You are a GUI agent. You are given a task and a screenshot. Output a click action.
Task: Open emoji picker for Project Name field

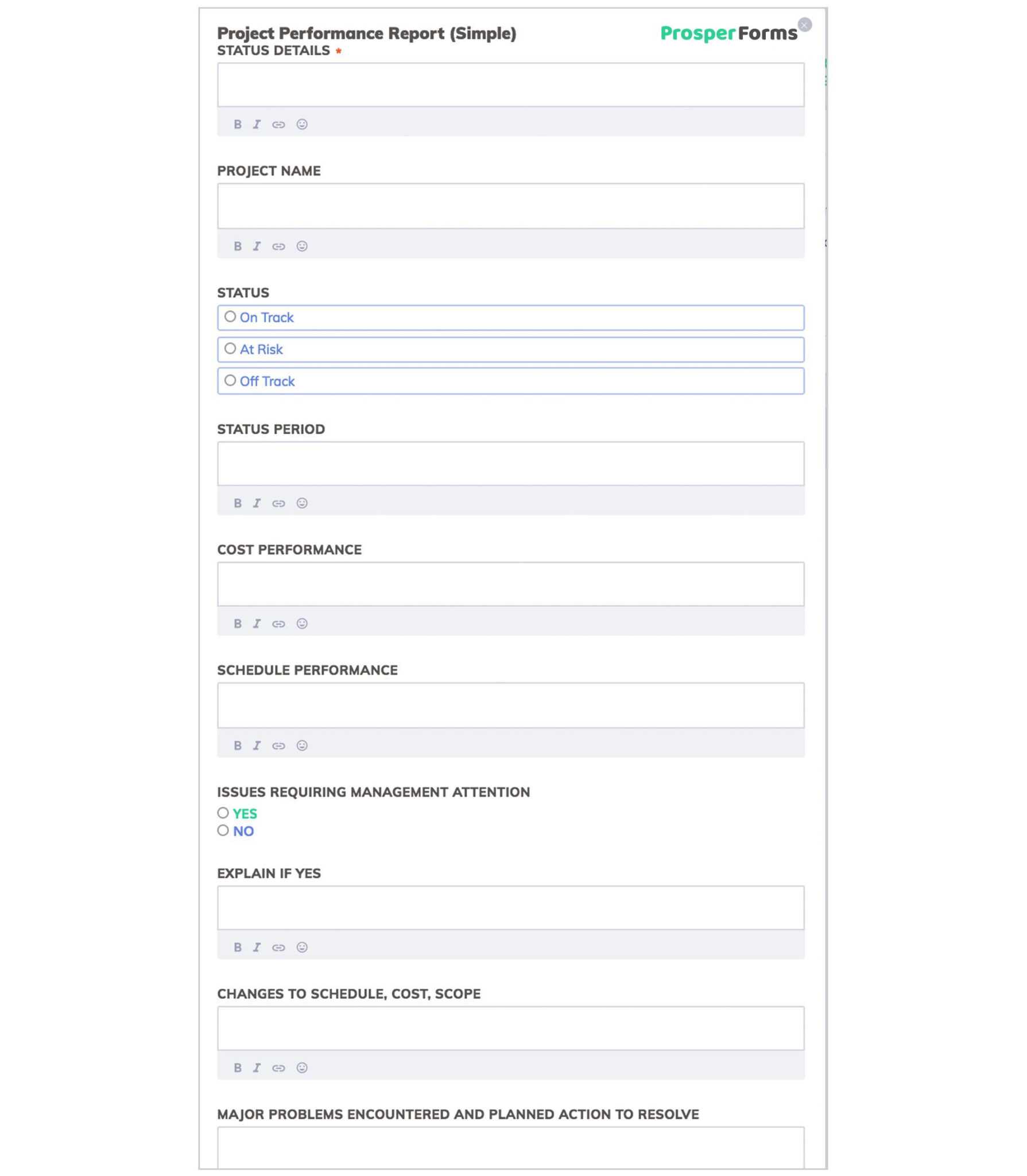(301, 246)
